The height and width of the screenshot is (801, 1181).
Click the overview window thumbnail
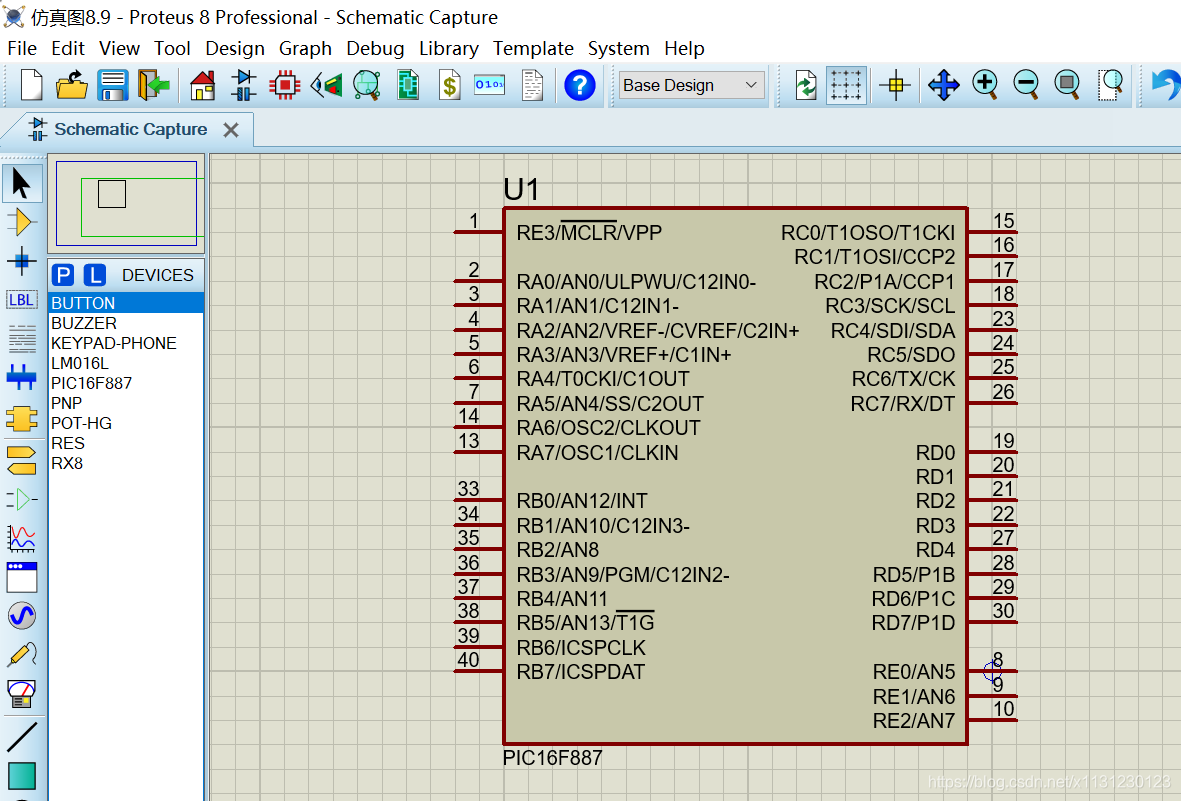127,203
